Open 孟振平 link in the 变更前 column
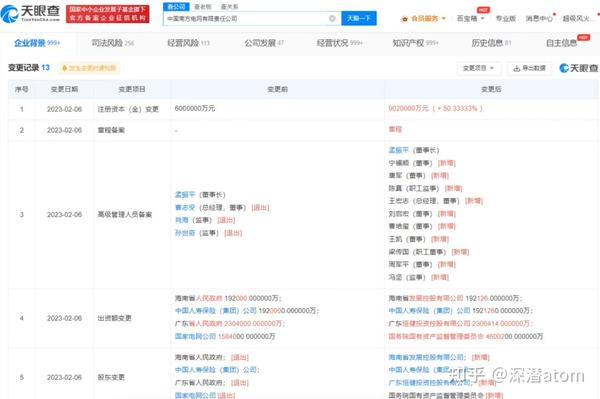The image size is (600, 399). (x=185, y=195)
